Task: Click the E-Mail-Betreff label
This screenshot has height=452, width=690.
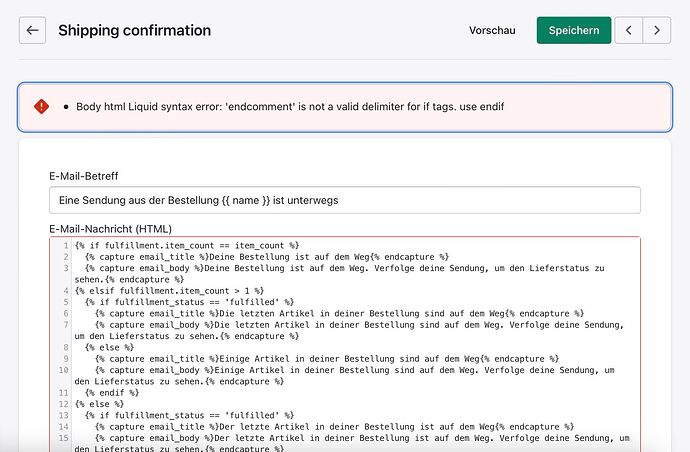Action: pyautogui.click(x=84, y=176)
